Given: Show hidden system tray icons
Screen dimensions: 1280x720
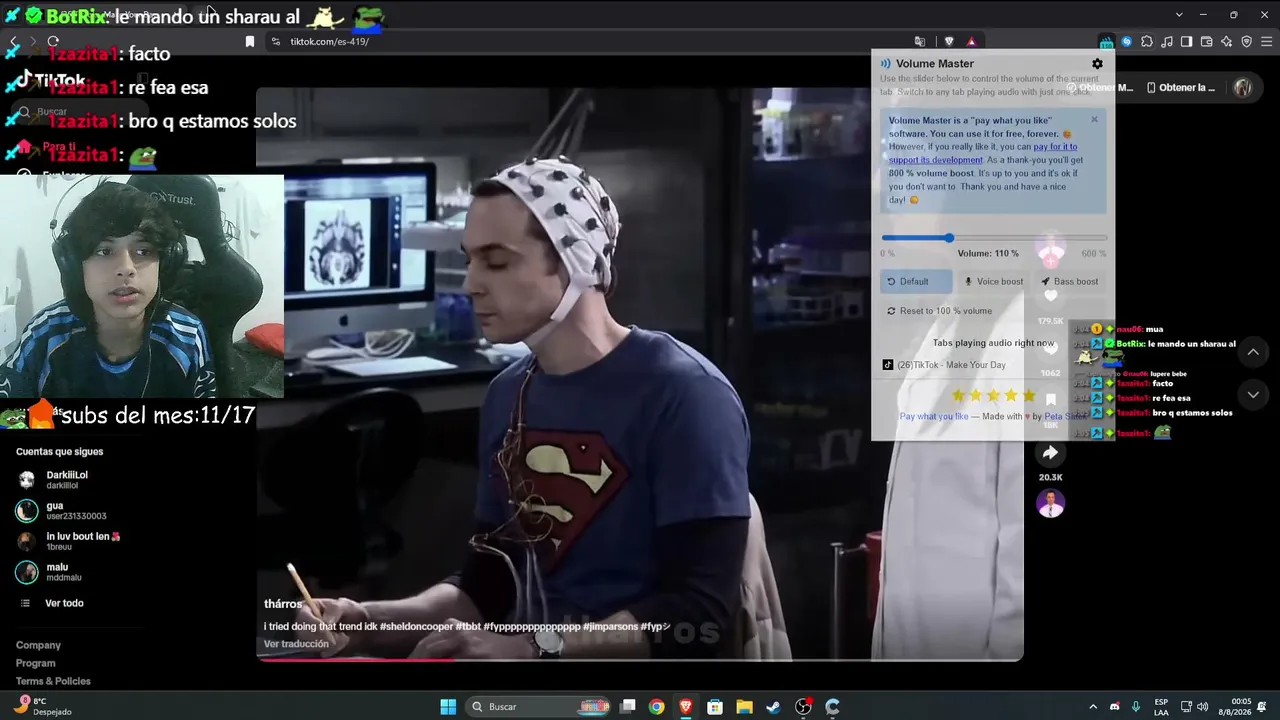Looking at the screenshot, I should coord(1093,707).
